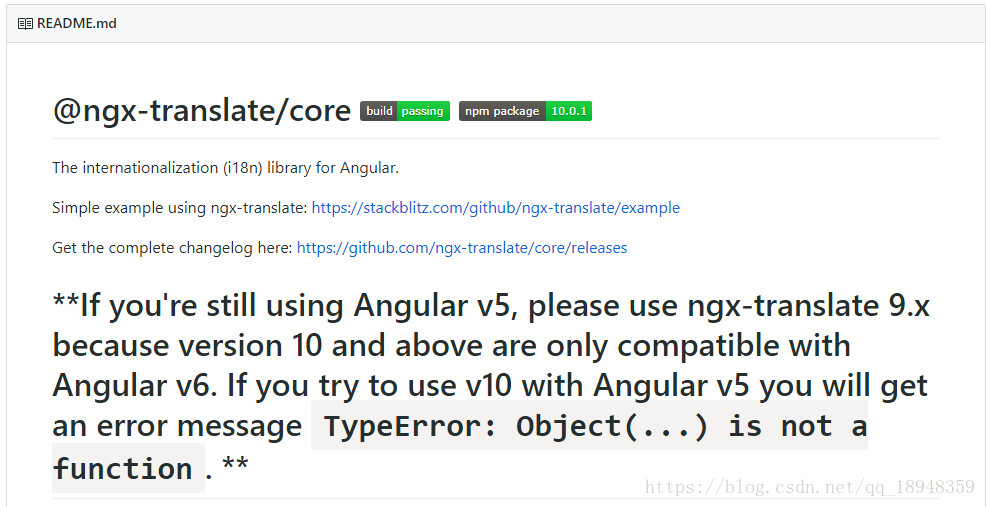
Task: Click the 'Simple example using ngx-translate' text
Action: click(180, 208)
